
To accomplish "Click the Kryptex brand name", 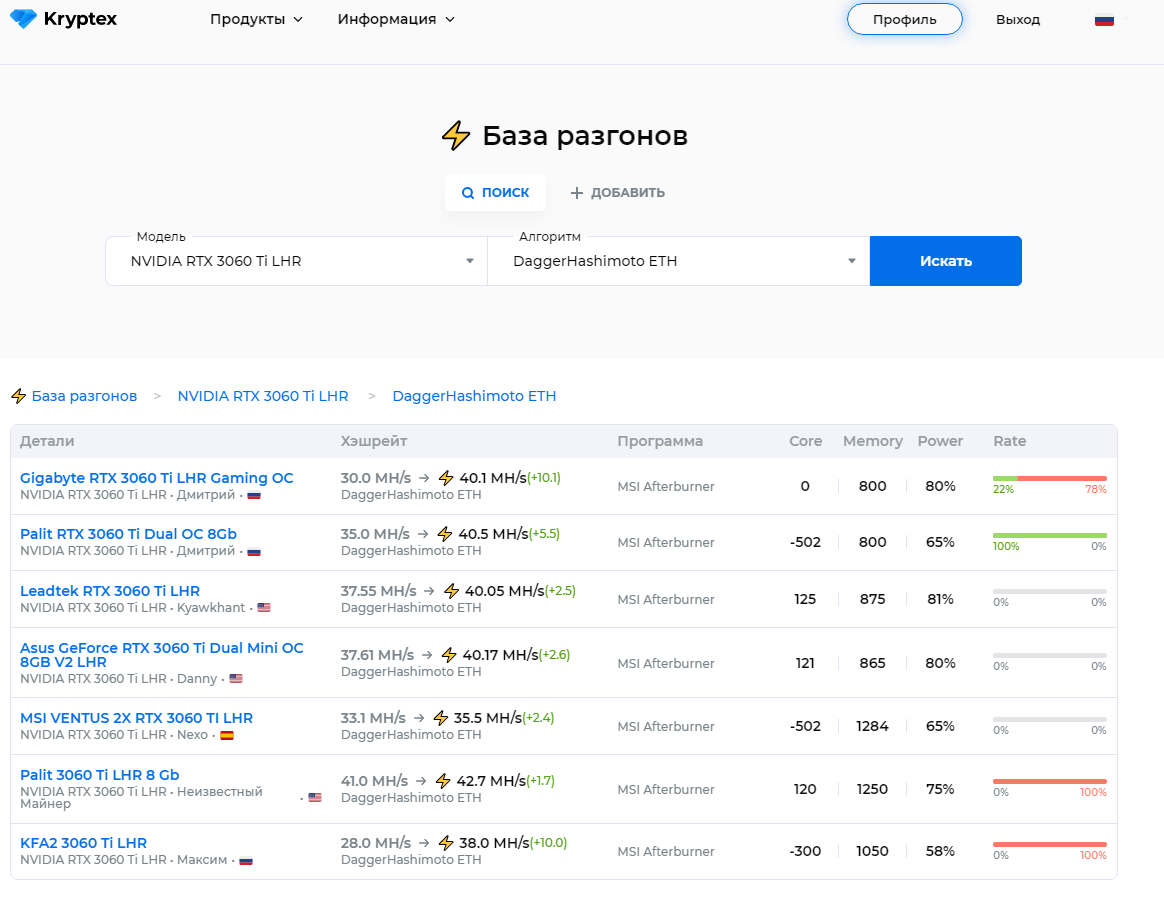I will tap(80, 19).
